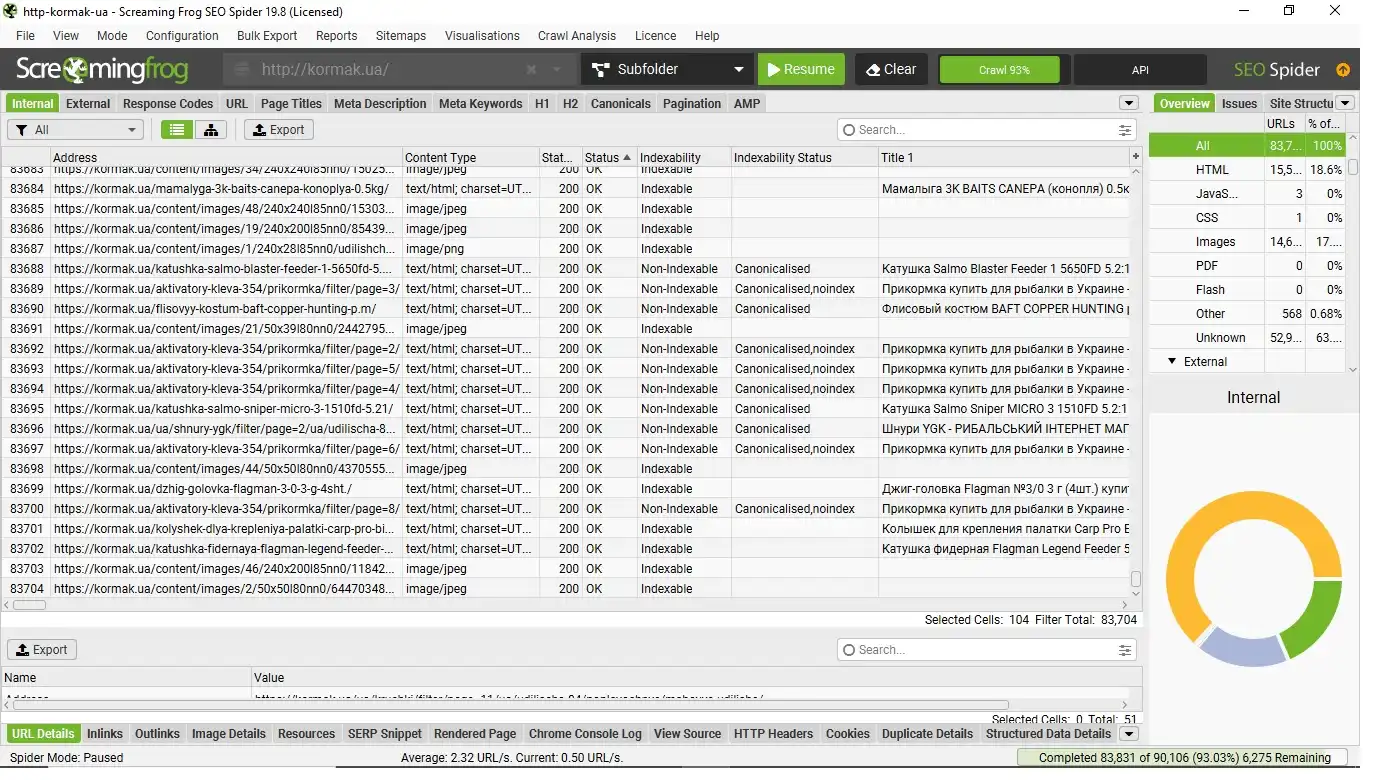Screen dimensions: 1381x780
Task: Show more bottom tabs after Structured Data Details
Action: 1129,734
